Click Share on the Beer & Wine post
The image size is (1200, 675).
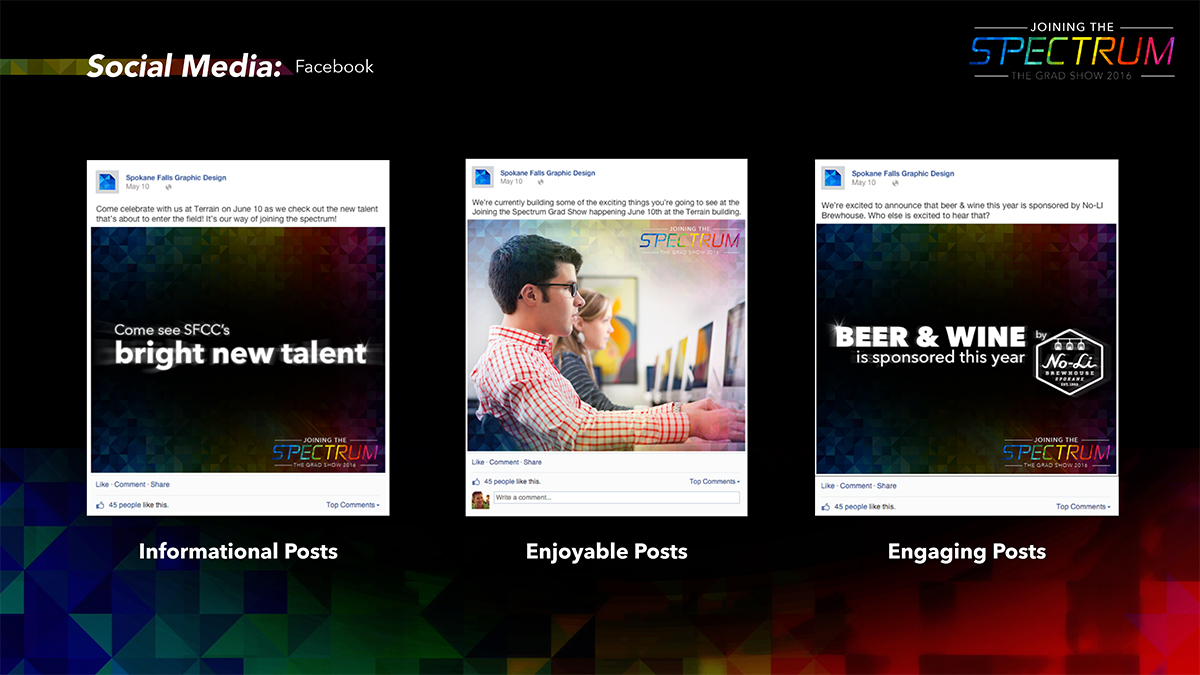887,486
